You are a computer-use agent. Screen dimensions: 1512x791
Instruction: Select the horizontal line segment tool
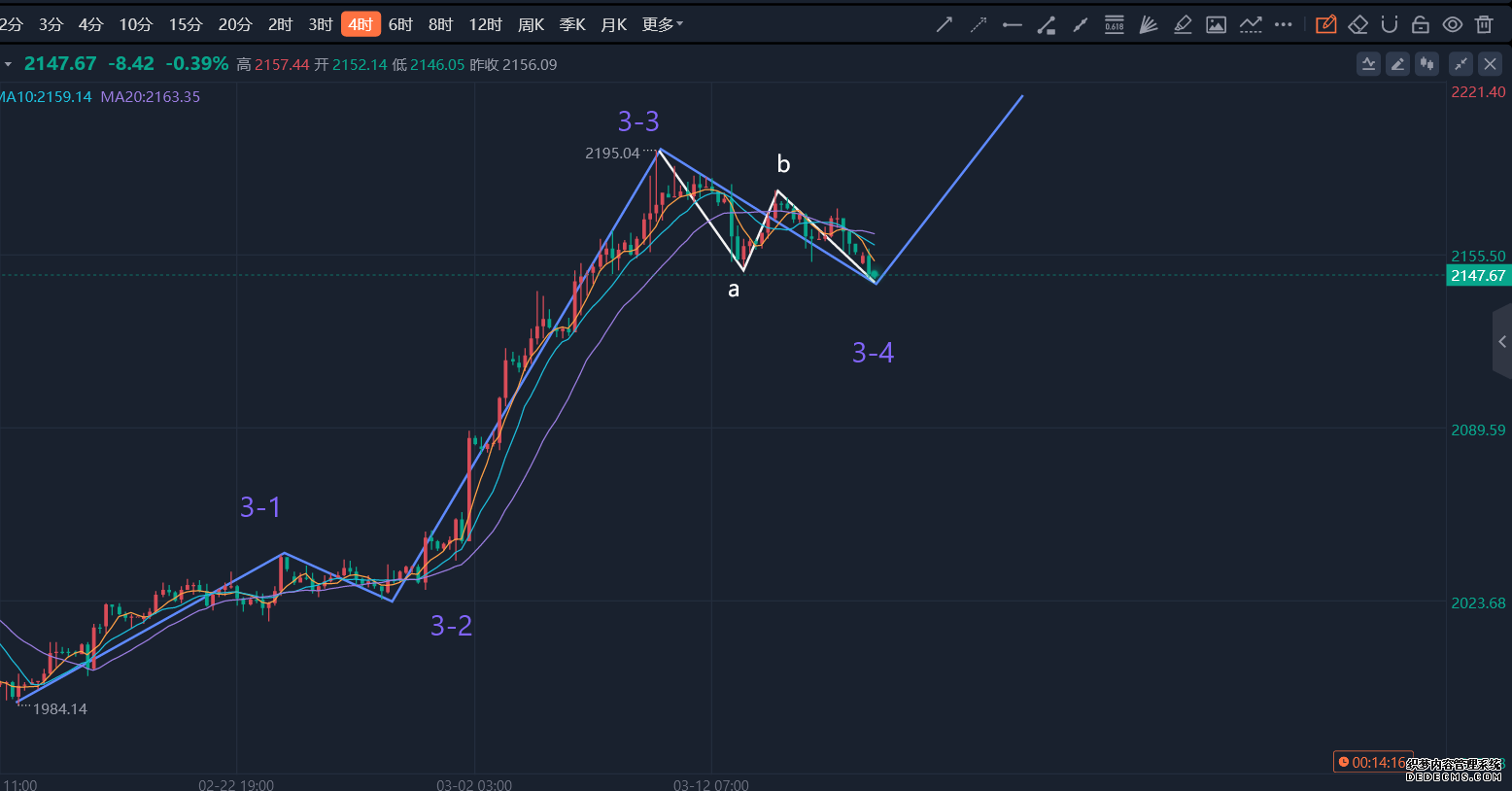coord(1012,24)
